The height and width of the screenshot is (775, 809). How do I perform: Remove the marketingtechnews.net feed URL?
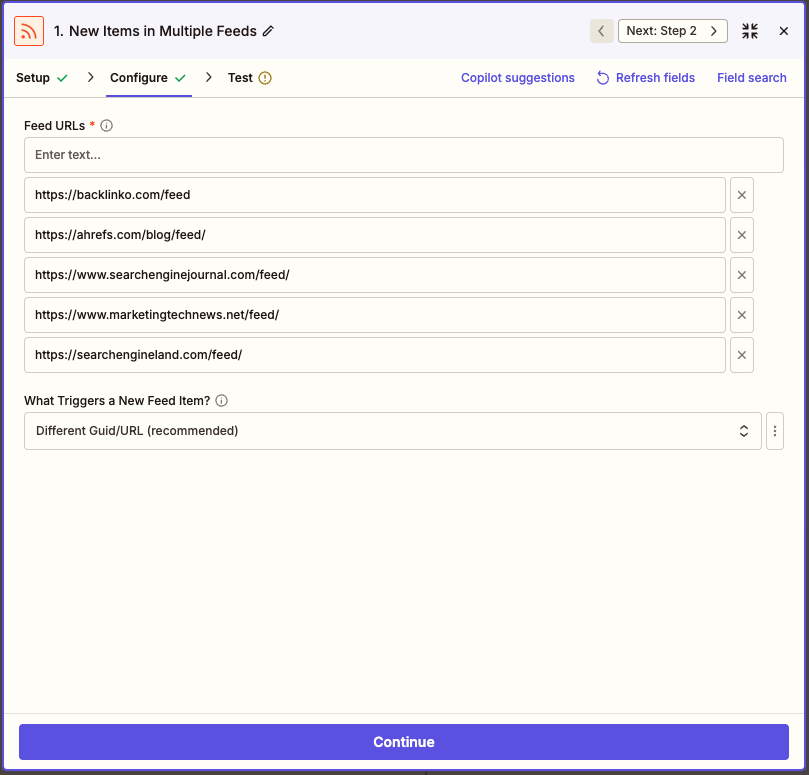(x=742, y=315)
